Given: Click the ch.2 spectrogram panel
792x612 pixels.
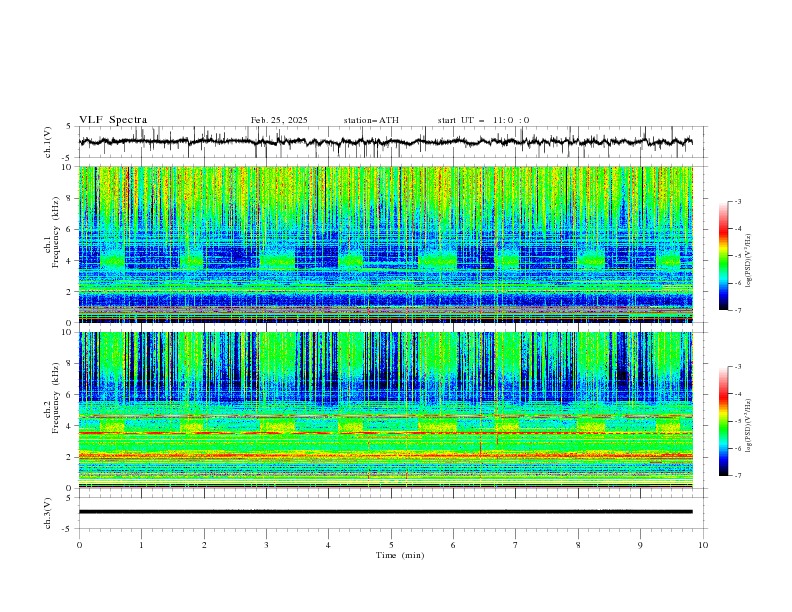Looking at the screenshot, I should tap(386, 410).
